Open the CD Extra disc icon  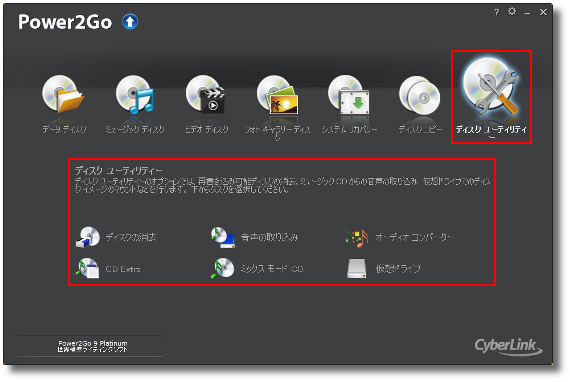click(88, 268)
